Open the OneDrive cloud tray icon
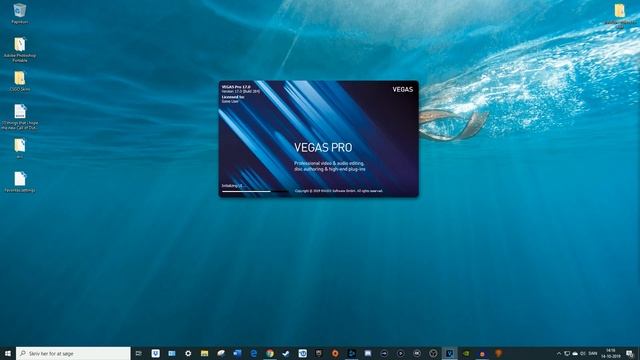The height and width of the screenshot is (360, 640). tap(575, 353)
